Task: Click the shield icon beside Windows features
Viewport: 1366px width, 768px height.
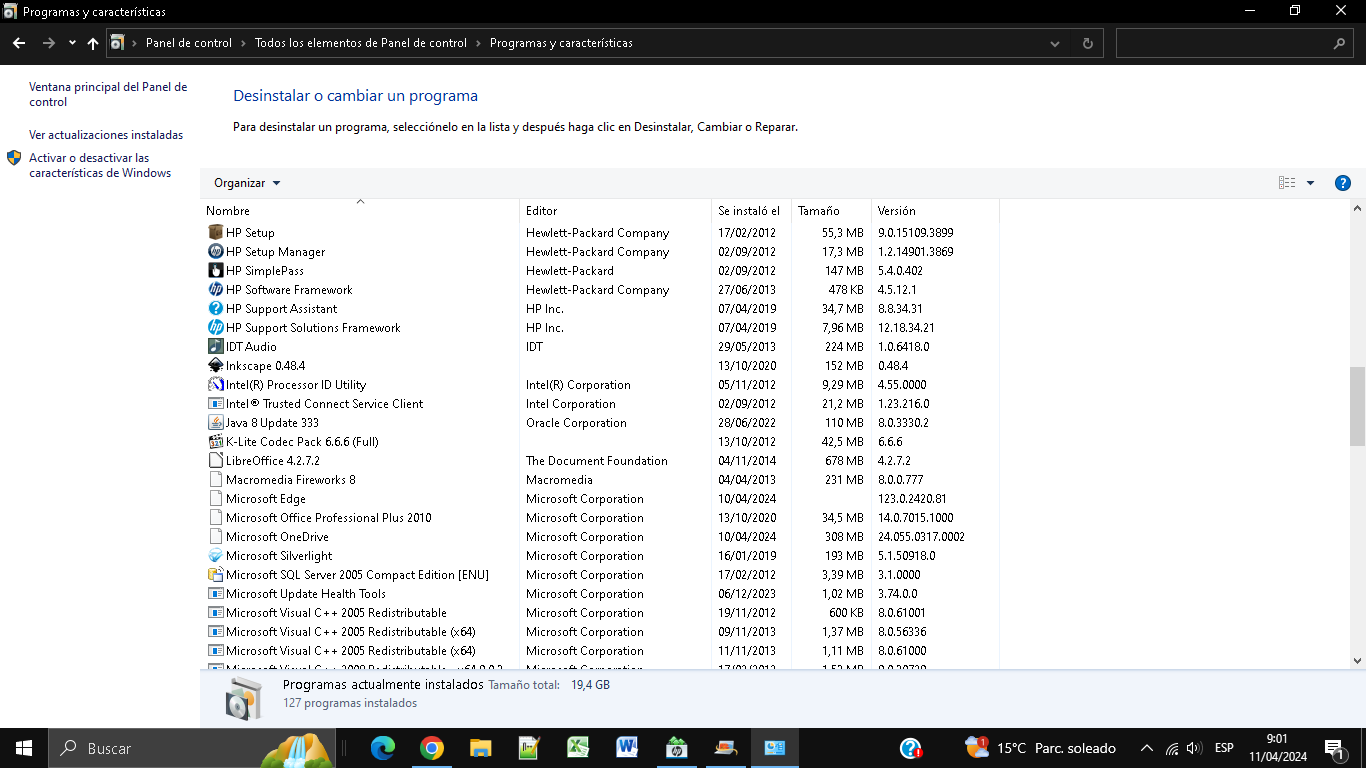Action: pyautogui.click(x=14, y=158)
